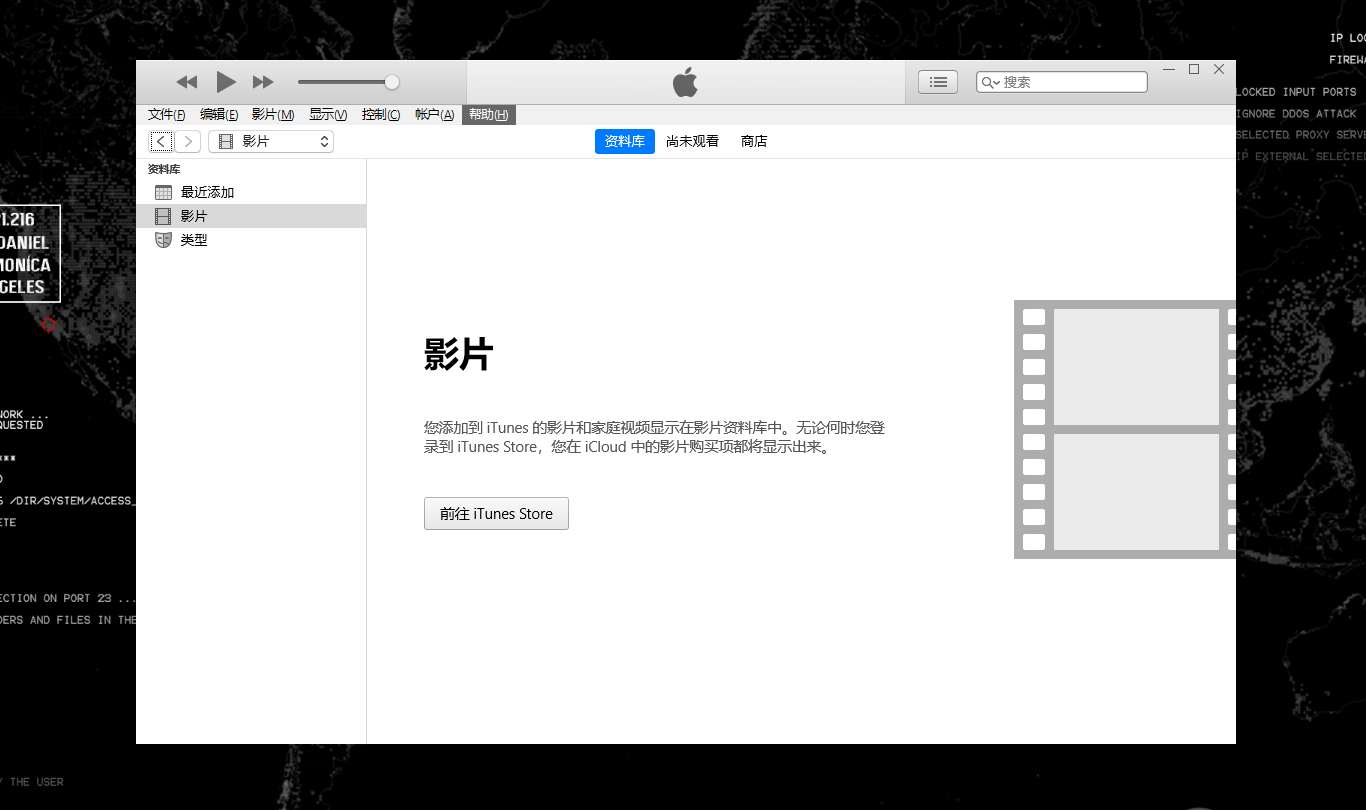Open the 帮助 menu
Screen dimensions: 1366x810
coord(488,114)
